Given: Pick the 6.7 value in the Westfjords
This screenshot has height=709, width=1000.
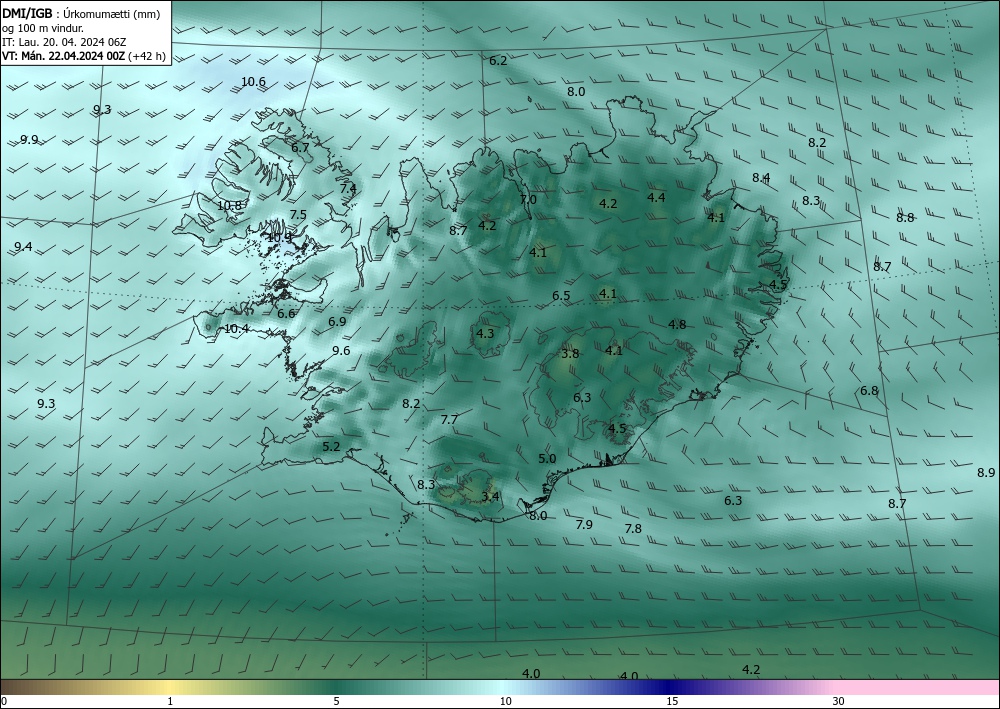Looking at the screenshot, I should 300,147.
